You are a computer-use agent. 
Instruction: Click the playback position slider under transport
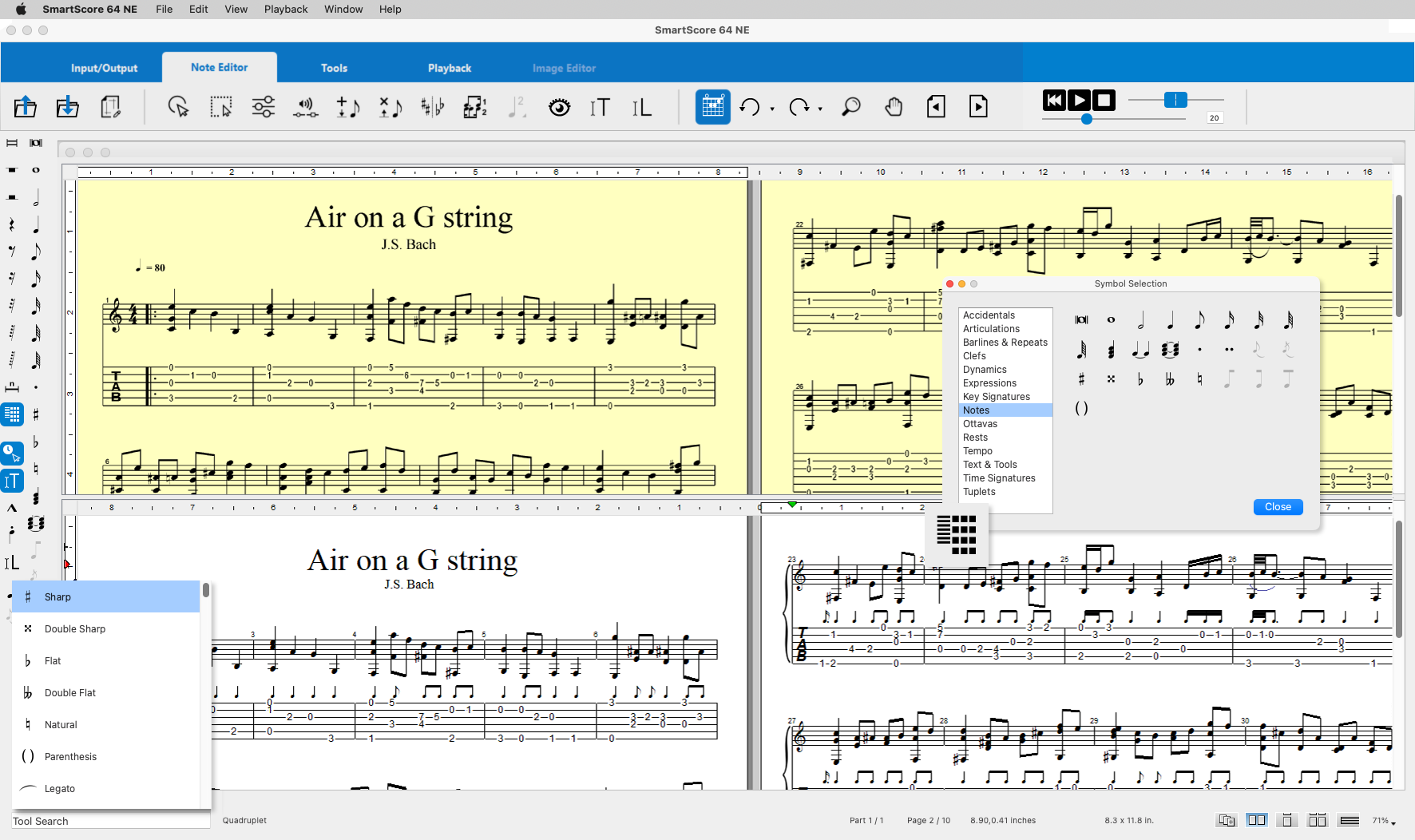click(1086, 119)
